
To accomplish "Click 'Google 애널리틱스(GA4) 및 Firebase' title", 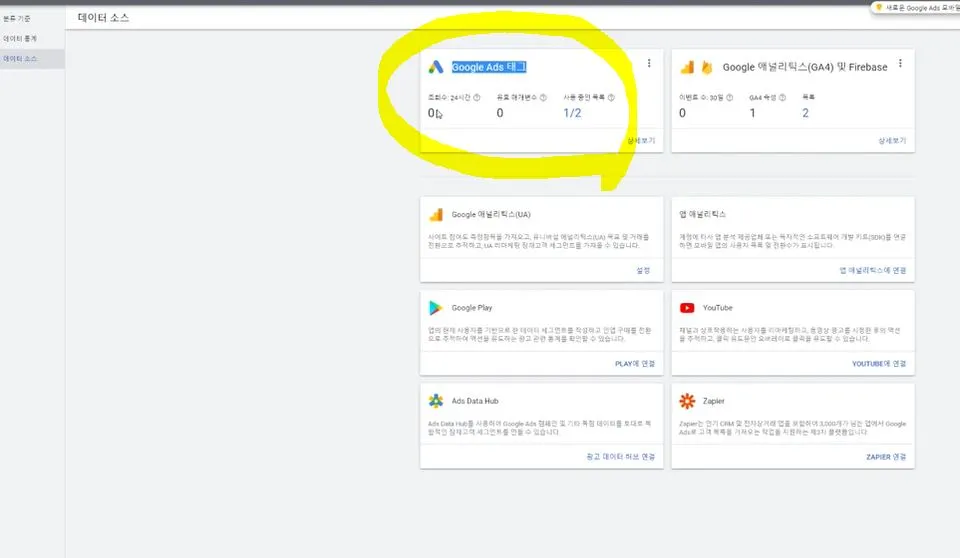I will pos(804,67).
